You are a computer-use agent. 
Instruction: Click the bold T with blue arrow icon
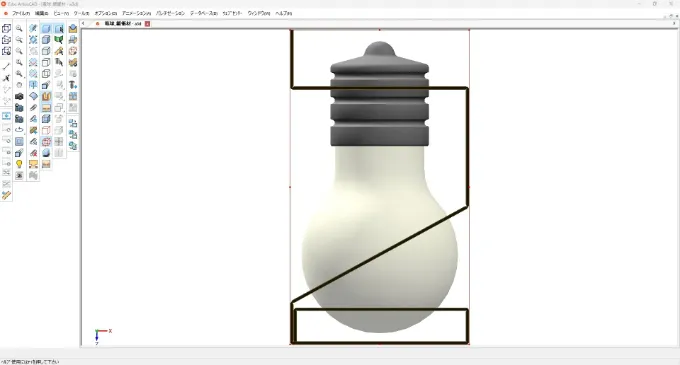pyautogui.click(x=73, y=85)
